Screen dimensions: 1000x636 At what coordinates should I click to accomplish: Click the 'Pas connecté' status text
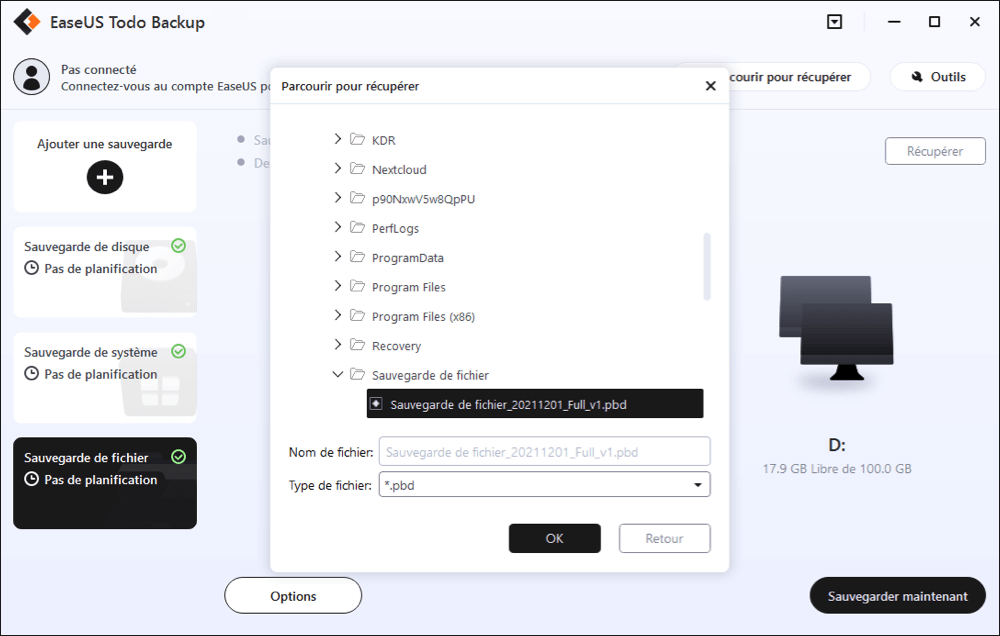pos(99,69)
